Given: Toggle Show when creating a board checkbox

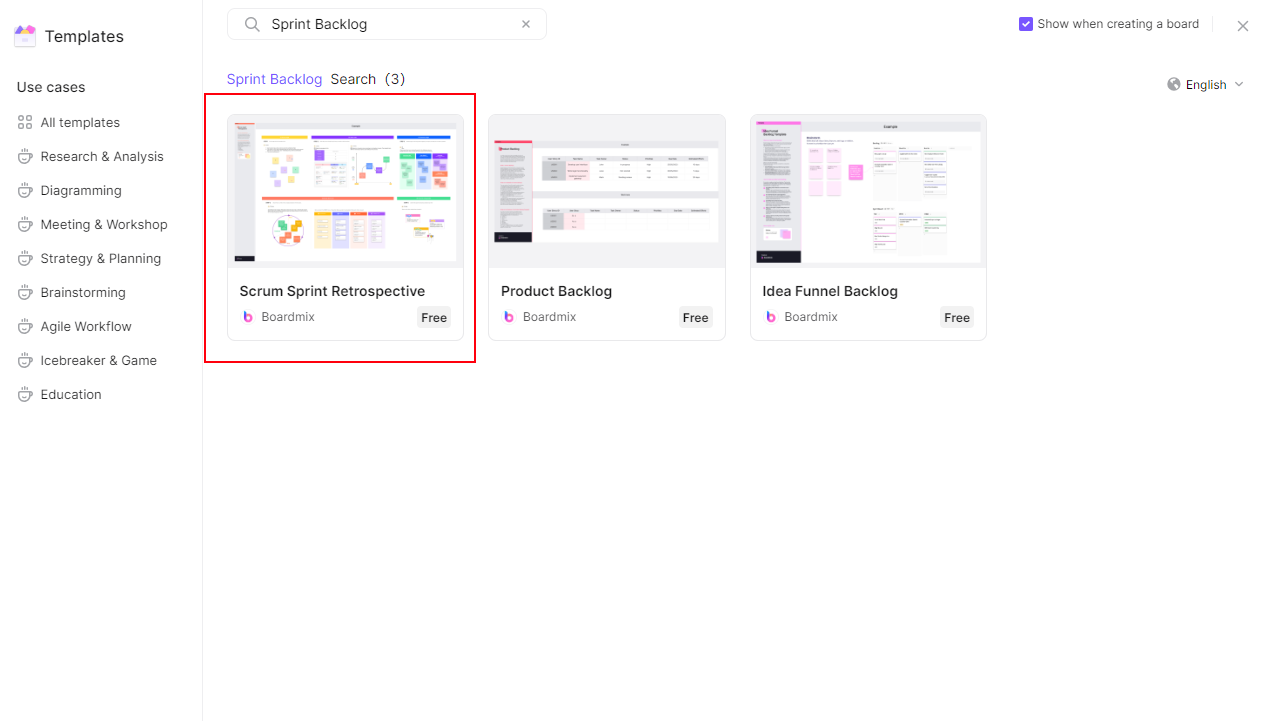Looking at the screenshot, I should pos(1026,24).
